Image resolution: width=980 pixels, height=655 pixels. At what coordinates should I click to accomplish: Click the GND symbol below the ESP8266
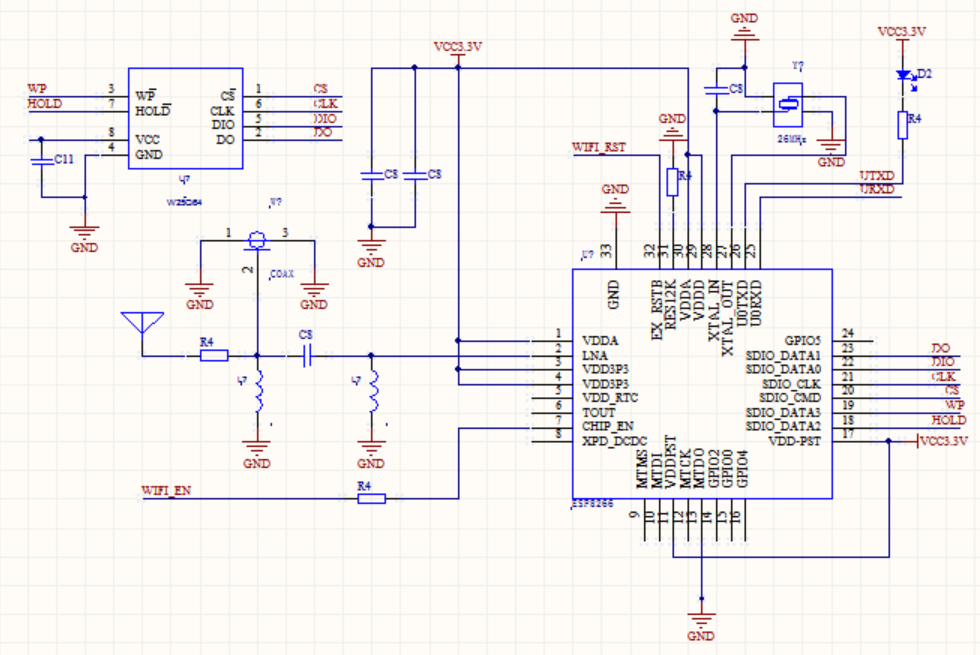[x=701, y=622]
